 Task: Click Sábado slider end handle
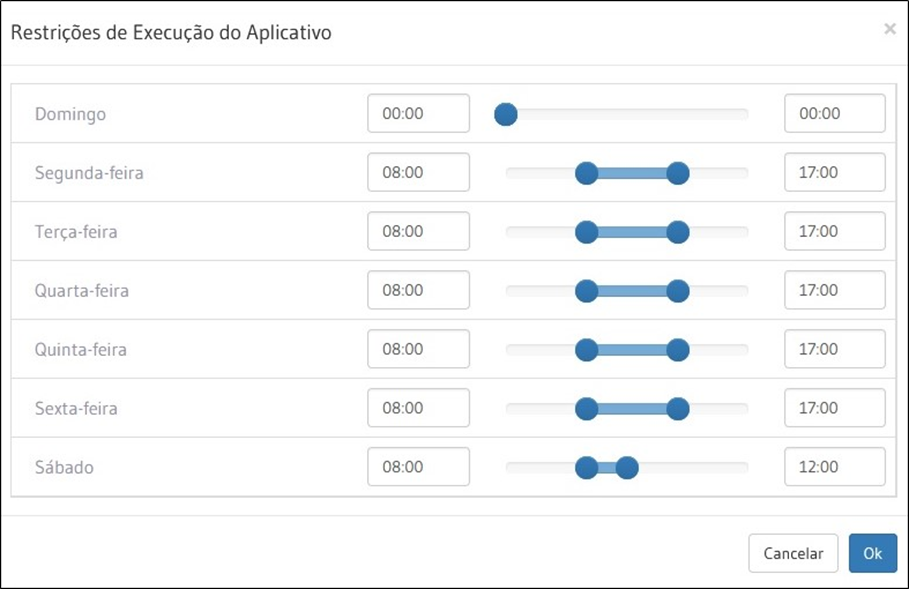(x=627, y=467)
